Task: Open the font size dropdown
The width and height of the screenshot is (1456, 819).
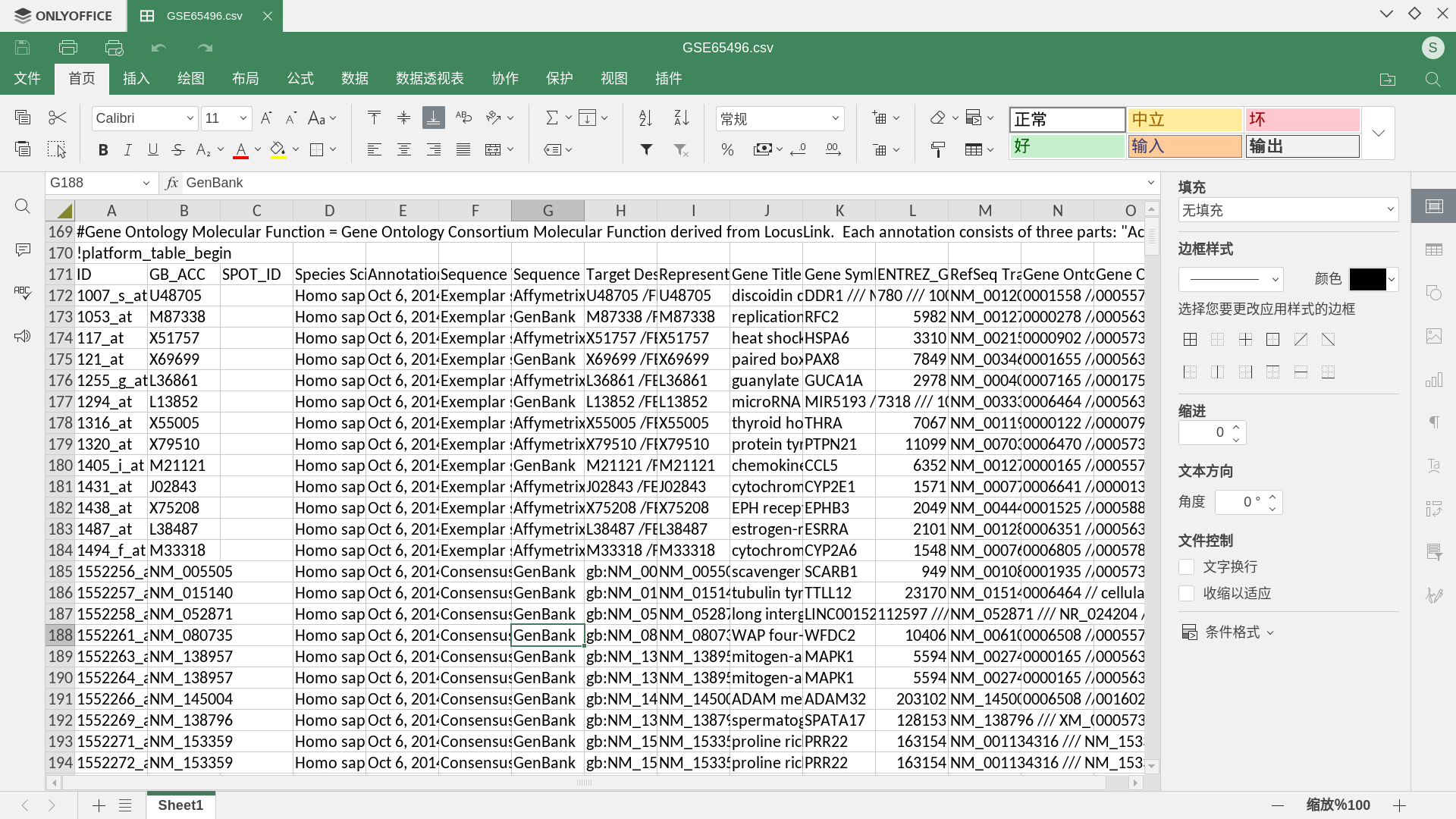Action: (243, 118)
